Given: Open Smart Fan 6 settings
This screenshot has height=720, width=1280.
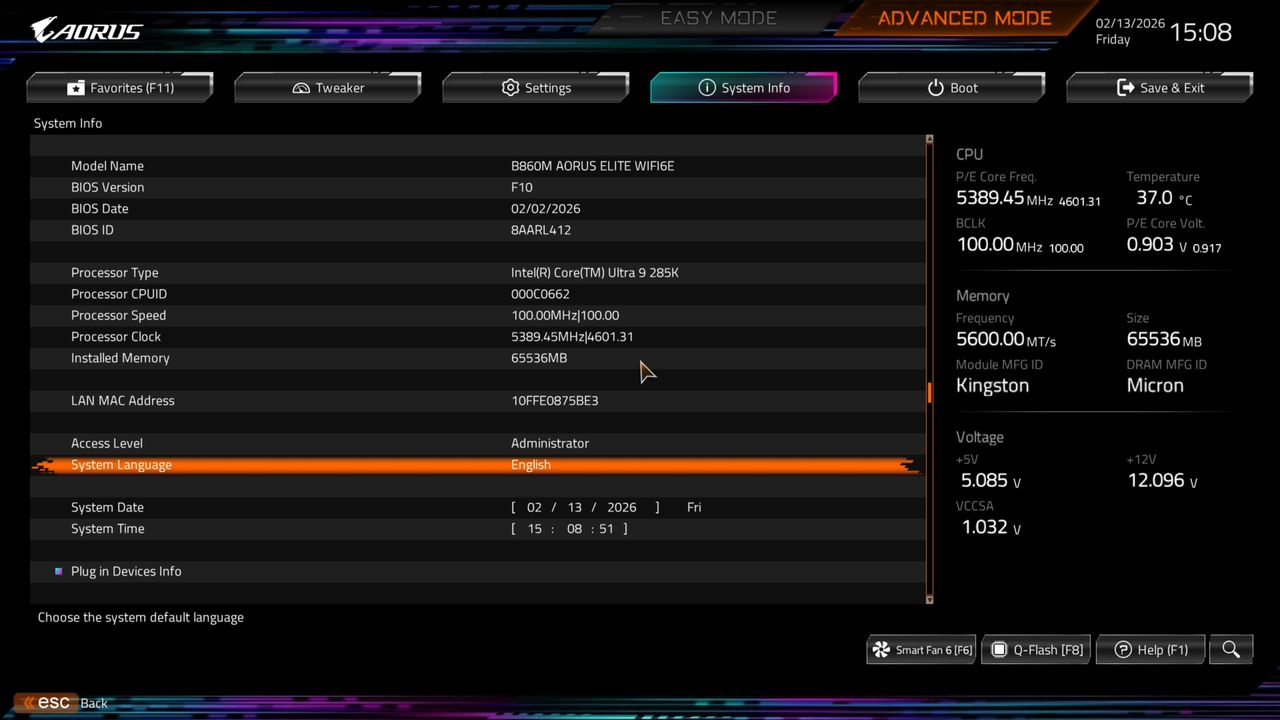Looking at the screenshot, I should click(919, 649).
